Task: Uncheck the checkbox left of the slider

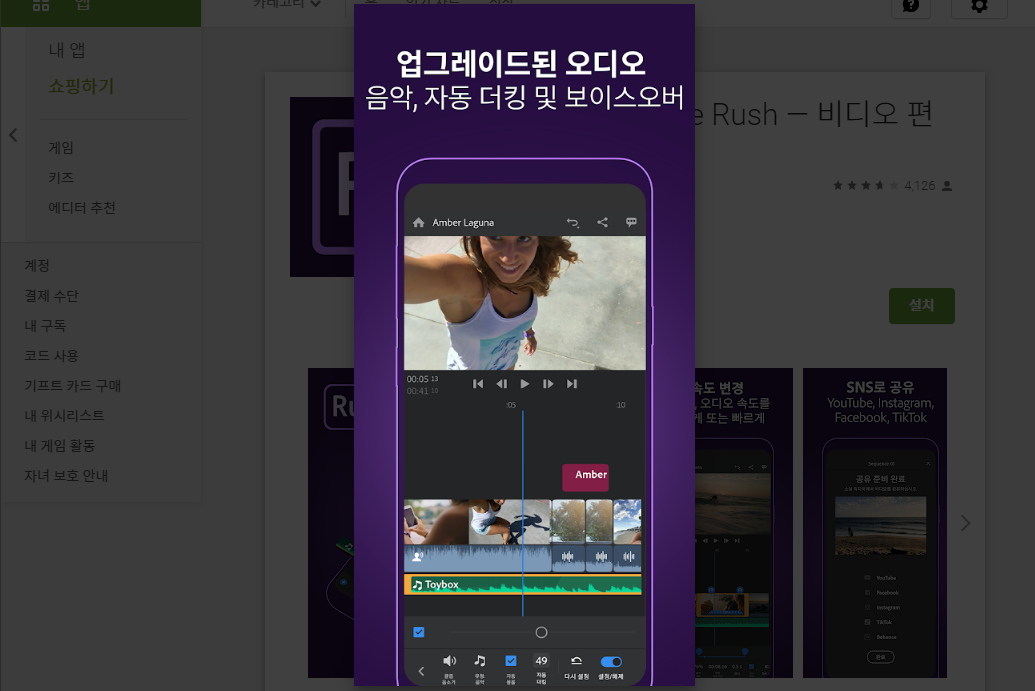Action: tap(418, 632)
